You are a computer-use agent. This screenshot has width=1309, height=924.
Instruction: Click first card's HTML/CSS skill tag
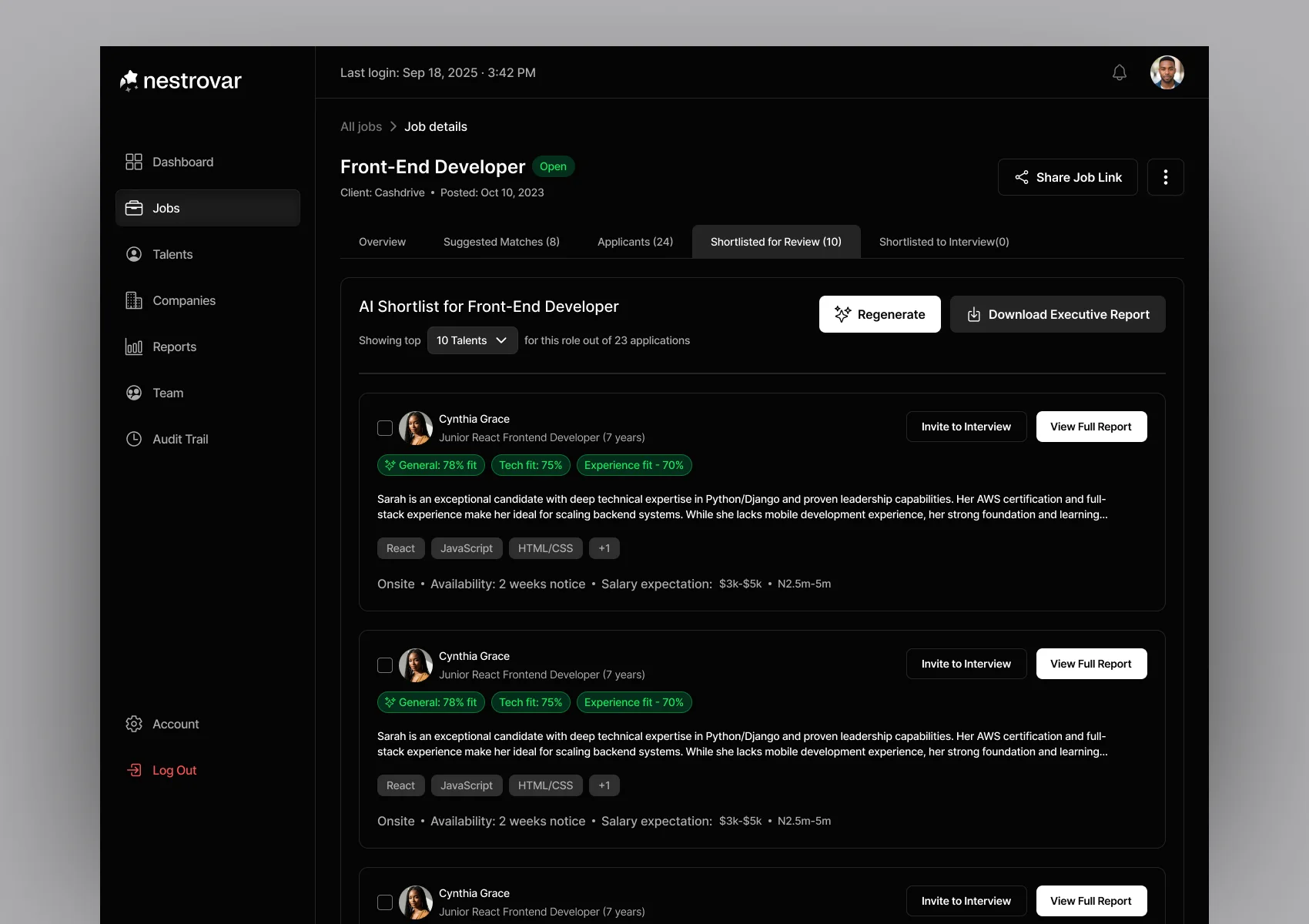[545, 548]
